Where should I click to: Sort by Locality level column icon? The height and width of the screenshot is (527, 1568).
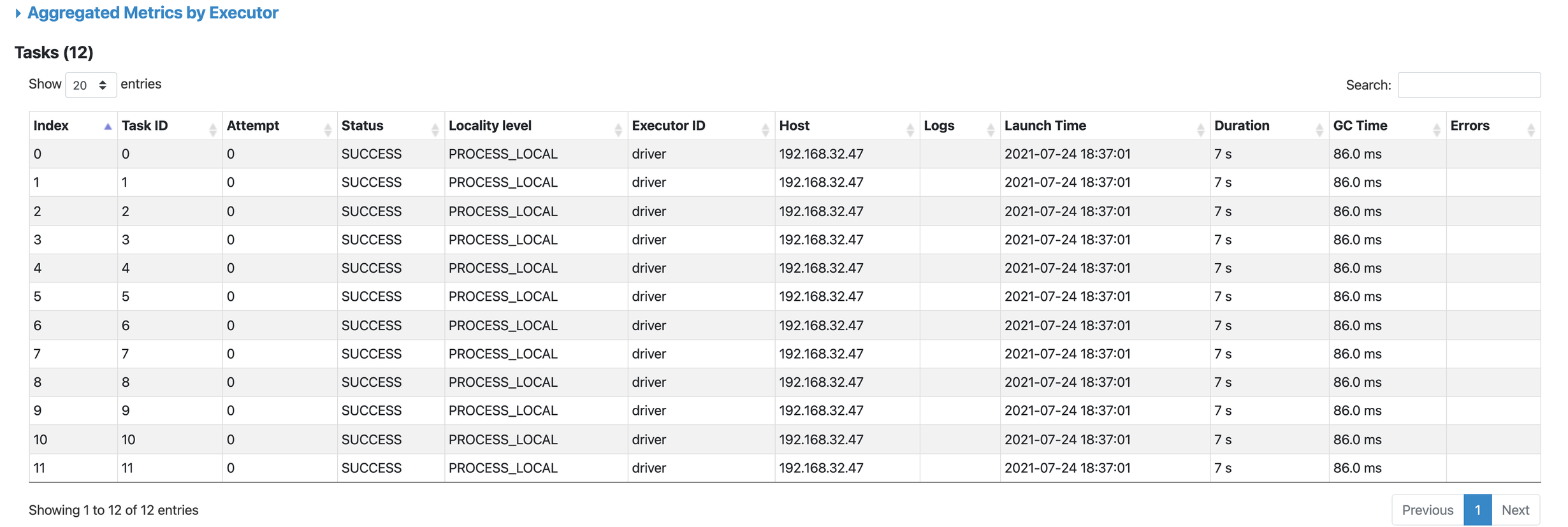(618, 129)
